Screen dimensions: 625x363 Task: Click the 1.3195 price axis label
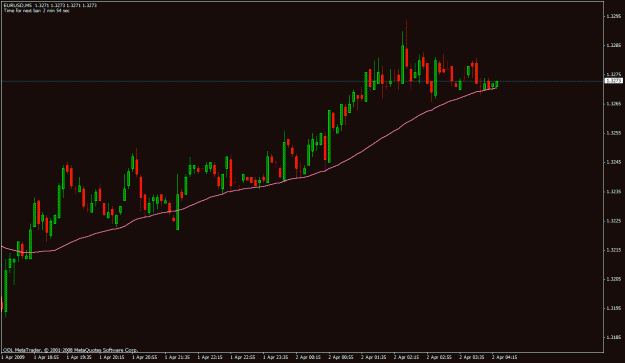coord(613,308)
